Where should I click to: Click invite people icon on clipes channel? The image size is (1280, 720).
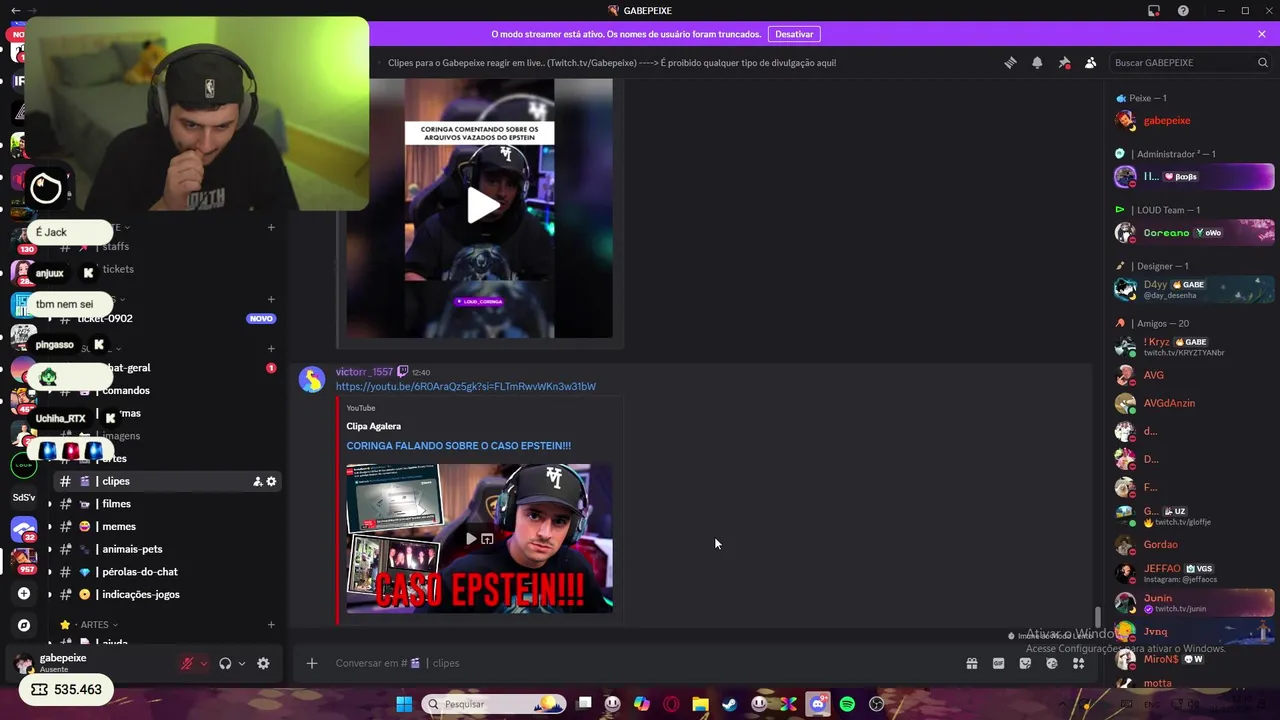point(257,481)
